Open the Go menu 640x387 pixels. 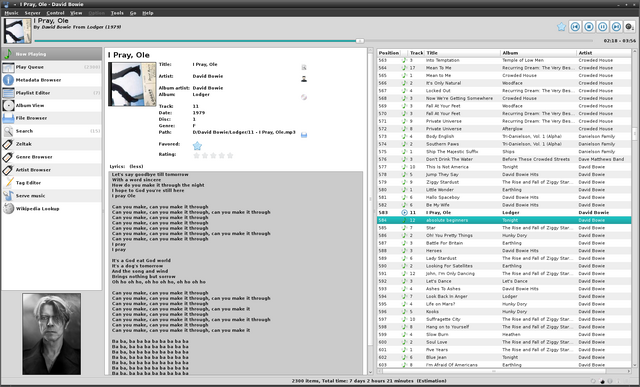[x=133, y=13]
